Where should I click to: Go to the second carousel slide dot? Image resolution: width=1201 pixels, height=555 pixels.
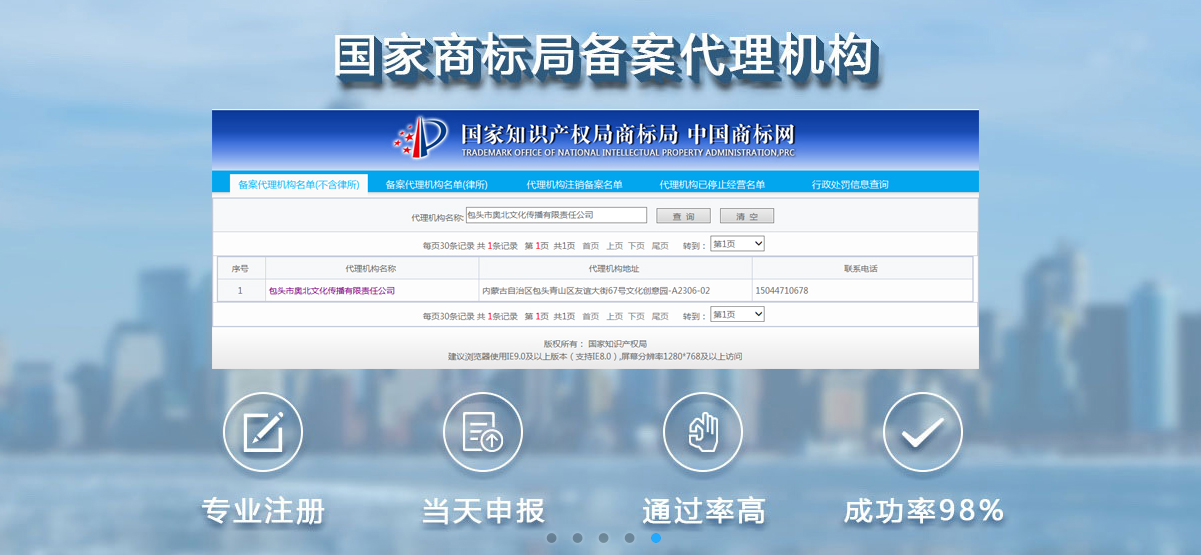577,538
